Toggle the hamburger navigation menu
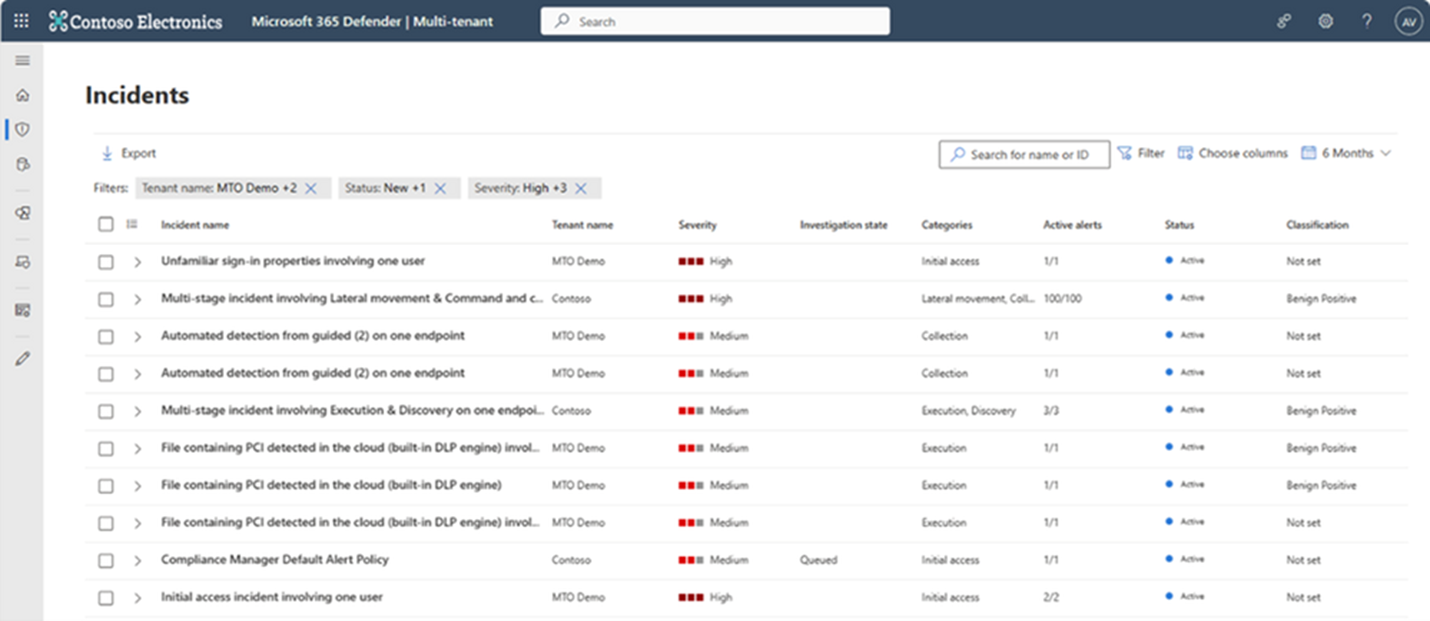 [x=22, y=61]
